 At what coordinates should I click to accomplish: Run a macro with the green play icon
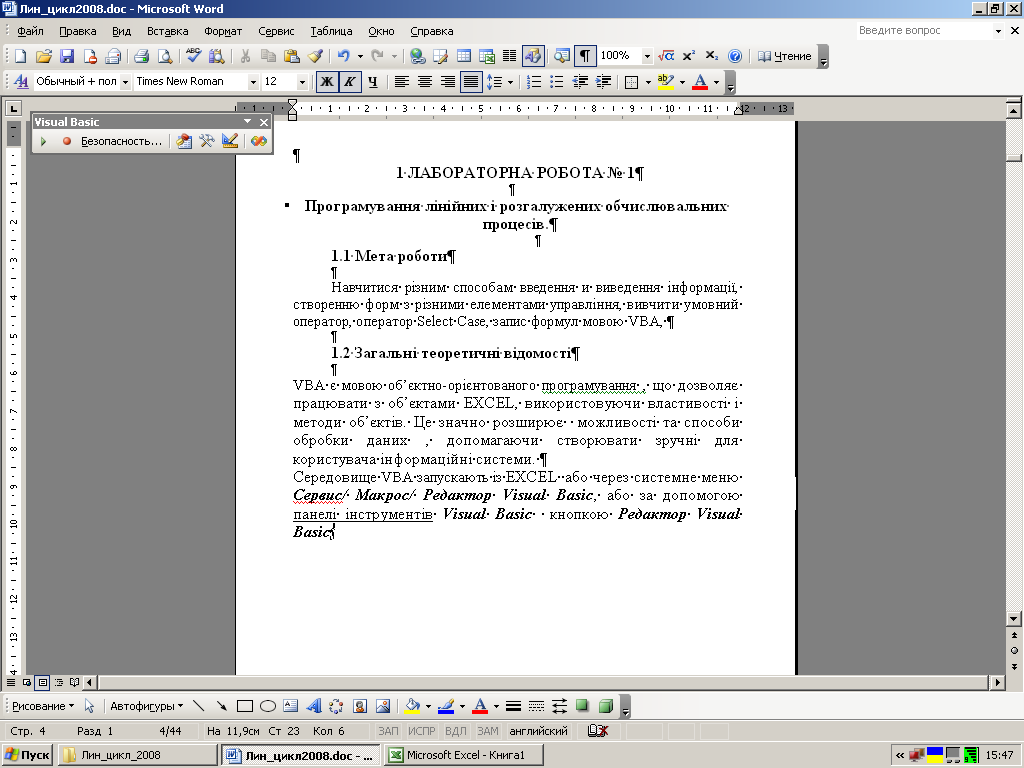(x=43, y=142)
